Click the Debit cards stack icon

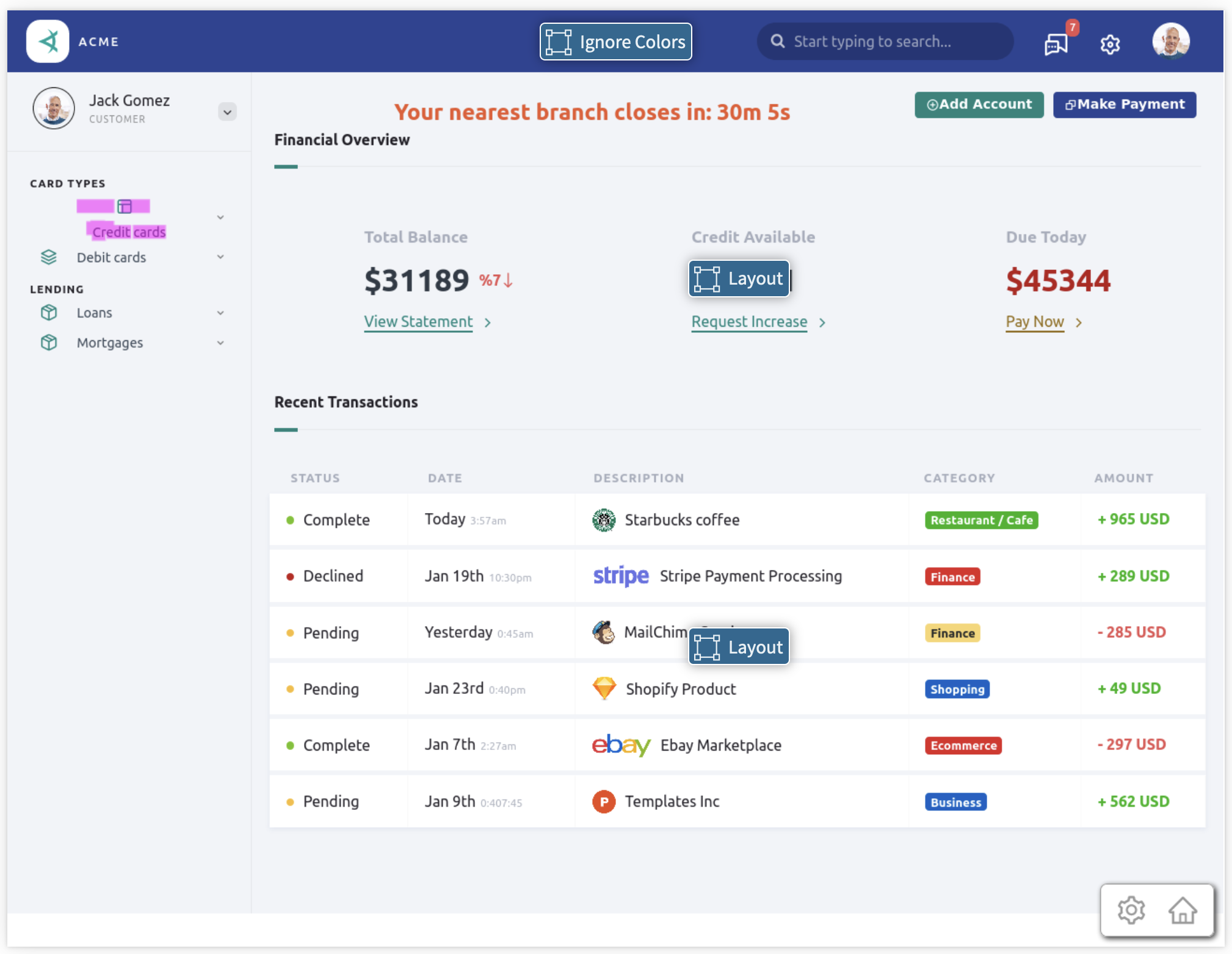(49, 257)
